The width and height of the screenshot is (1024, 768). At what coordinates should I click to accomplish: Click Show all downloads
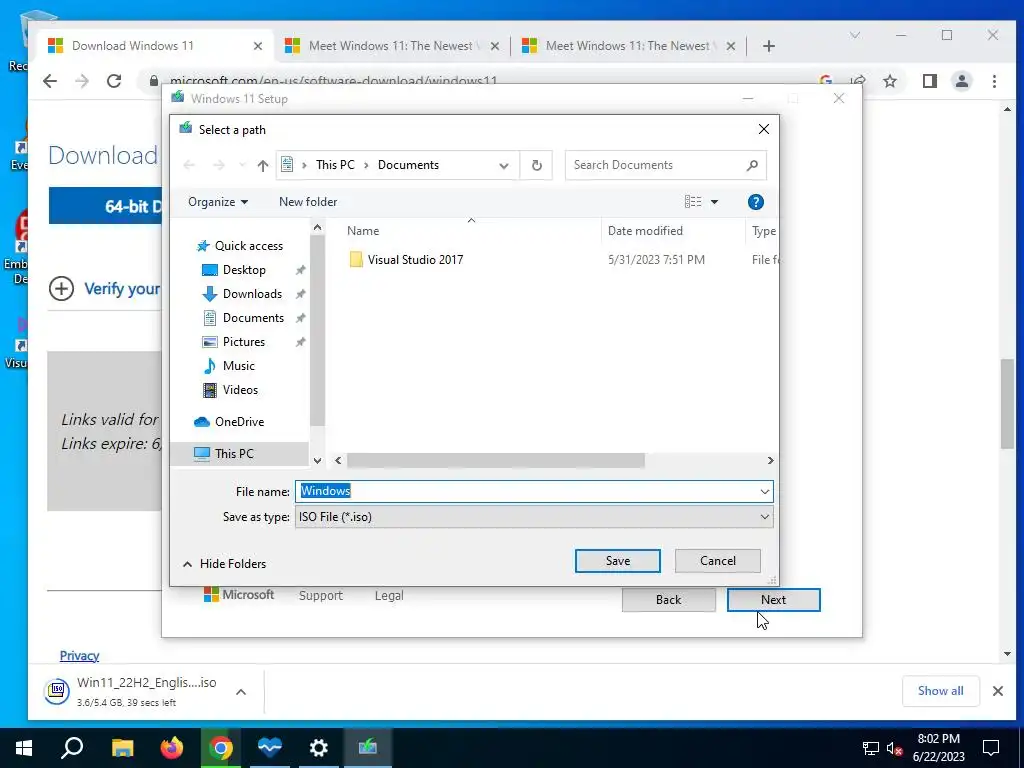pos(940,691)
